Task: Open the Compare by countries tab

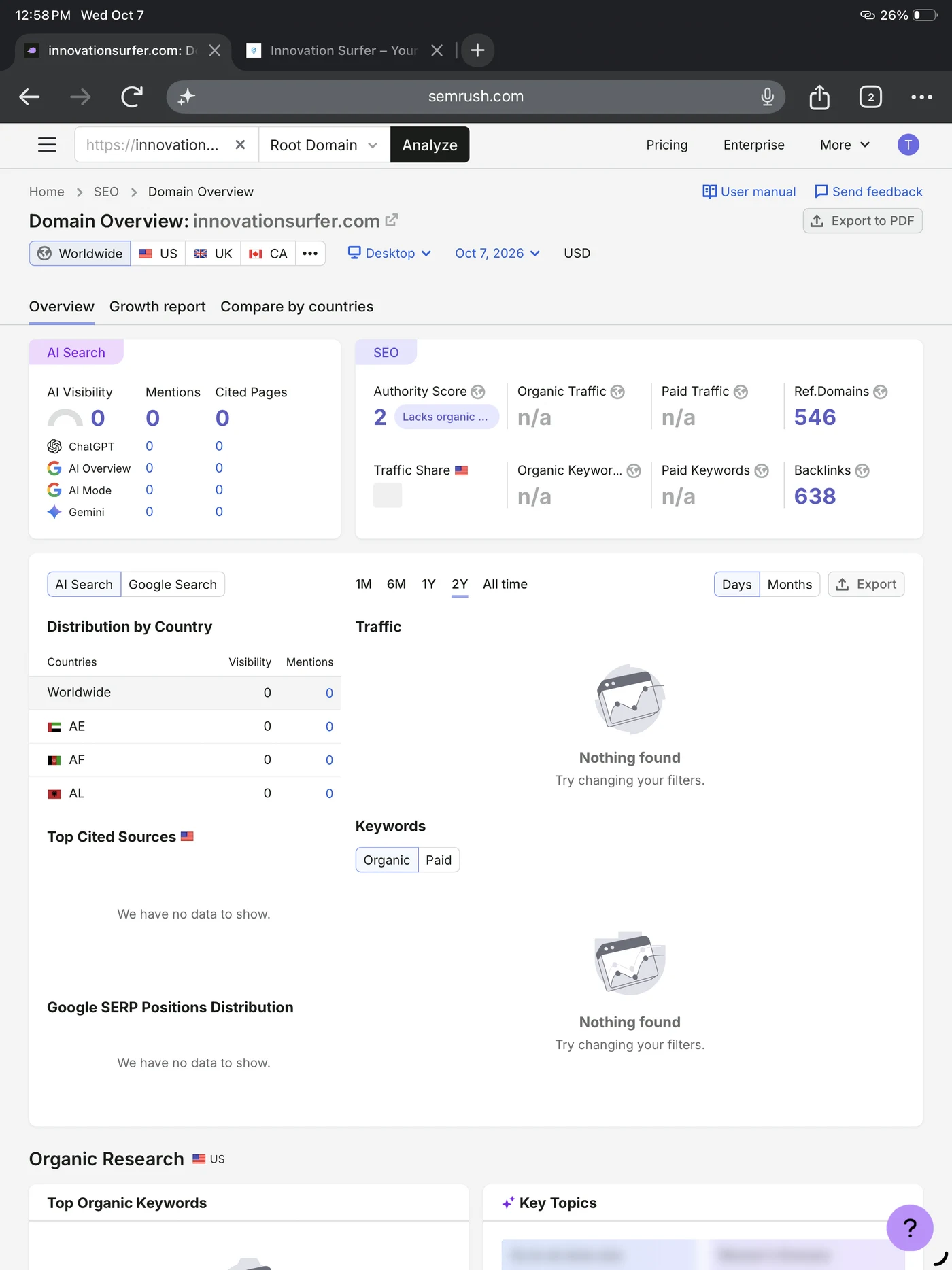Action: (x=297, y=307)
